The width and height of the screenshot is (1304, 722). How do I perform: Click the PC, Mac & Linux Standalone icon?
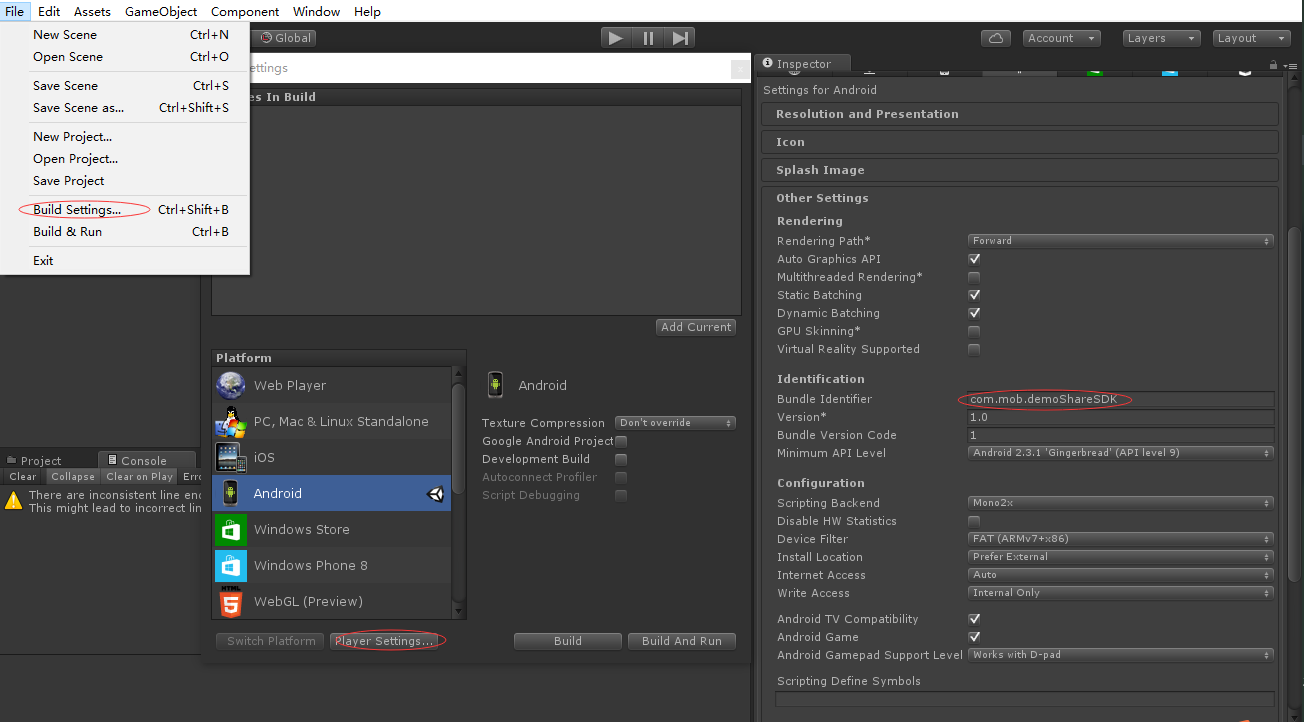231,421
